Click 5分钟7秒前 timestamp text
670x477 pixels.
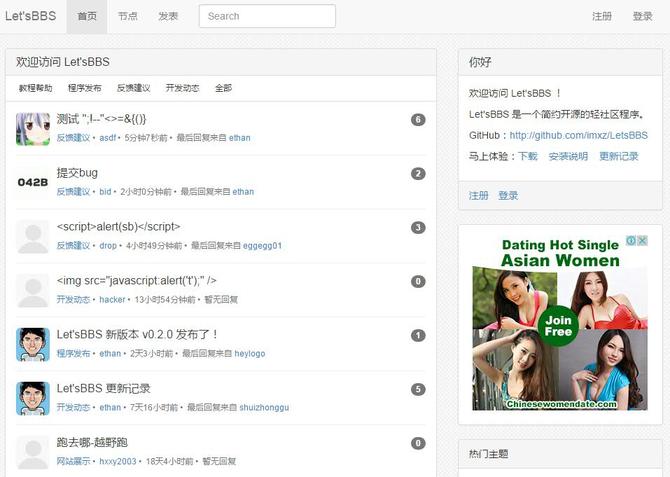(x=146, y=138)
